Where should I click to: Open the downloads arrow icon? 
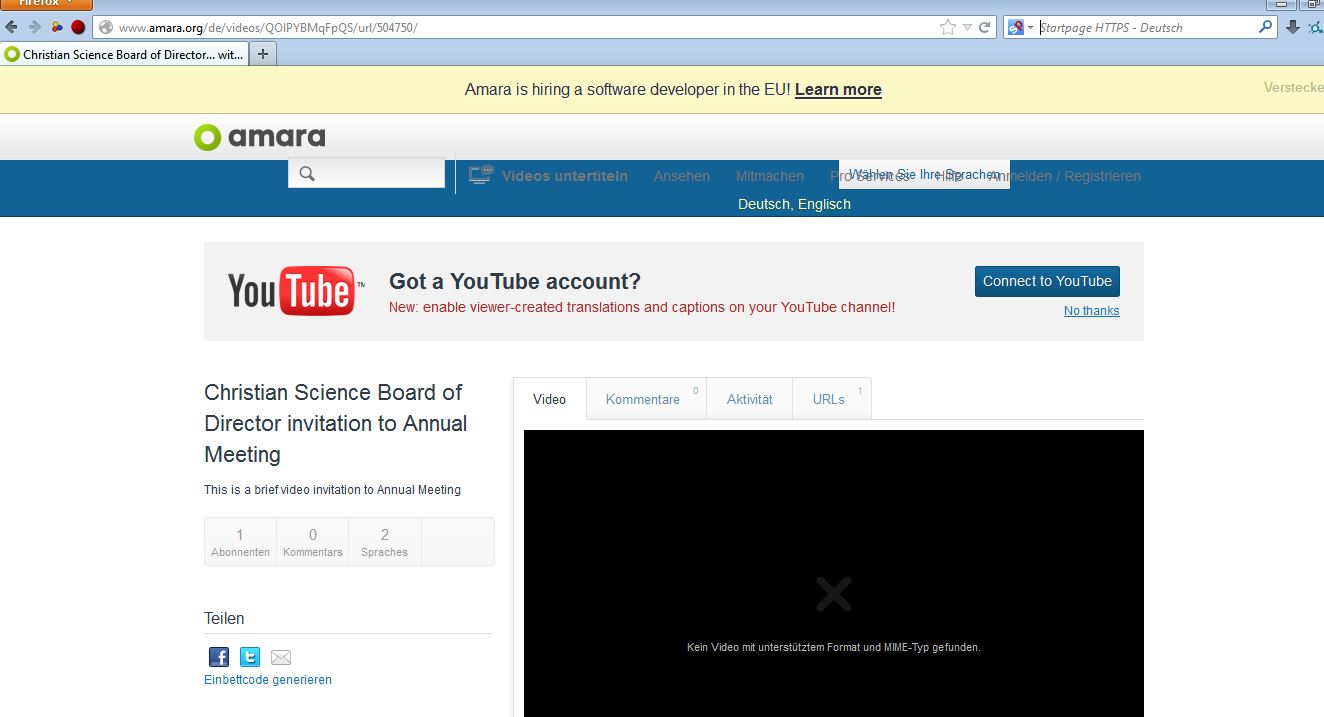click(x=1292, y=27)
